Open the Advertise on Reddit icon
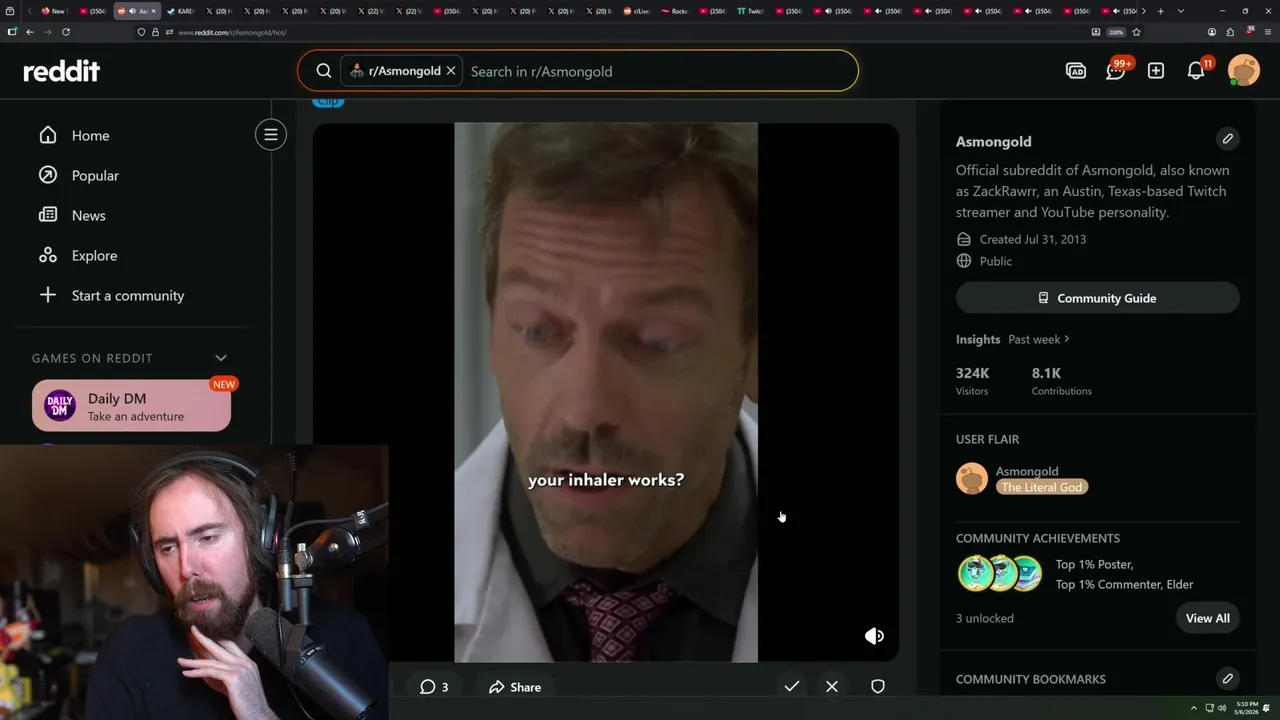Screen dimensions: 1280x720 (1076, 71)
